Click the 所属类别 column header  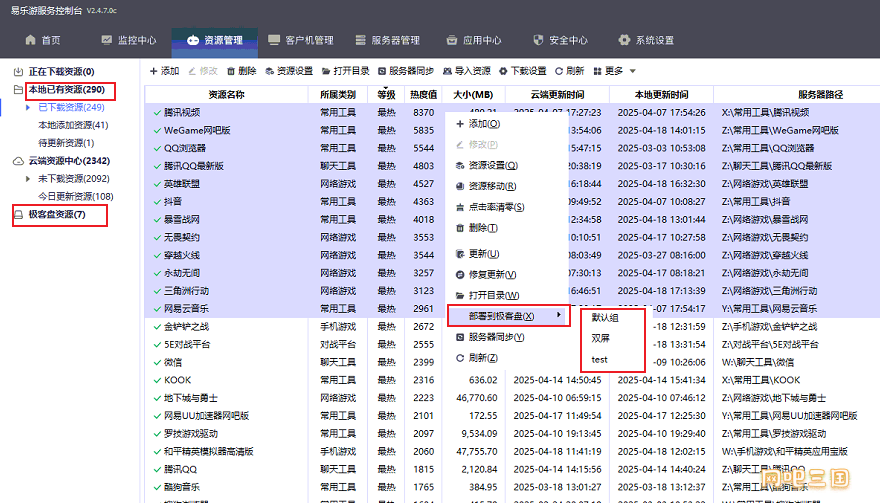click(x=338, y=94)
